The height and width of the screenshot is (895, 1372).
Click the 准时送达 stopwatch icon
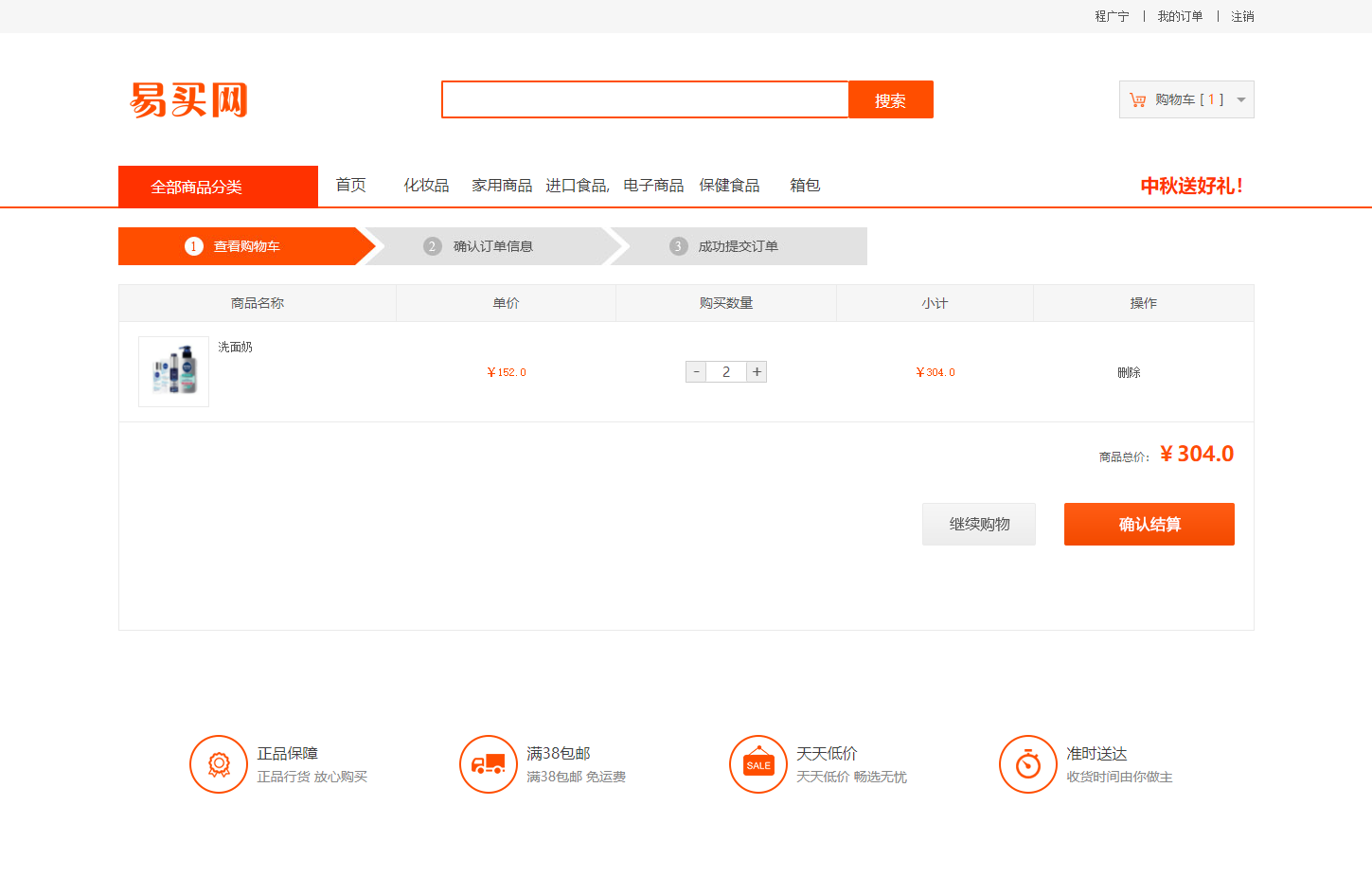click(1028, 764)
